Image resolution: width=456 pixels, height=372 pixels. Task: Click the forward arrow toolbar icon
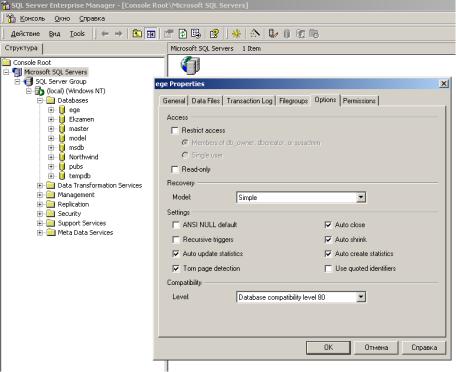click(x=118, y=34)
